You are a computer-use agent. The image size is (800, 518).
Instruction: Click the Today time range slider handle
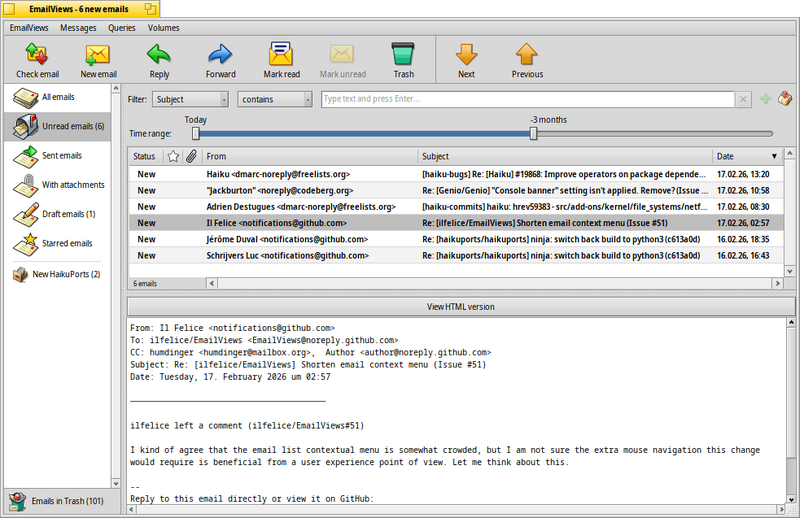196,134
